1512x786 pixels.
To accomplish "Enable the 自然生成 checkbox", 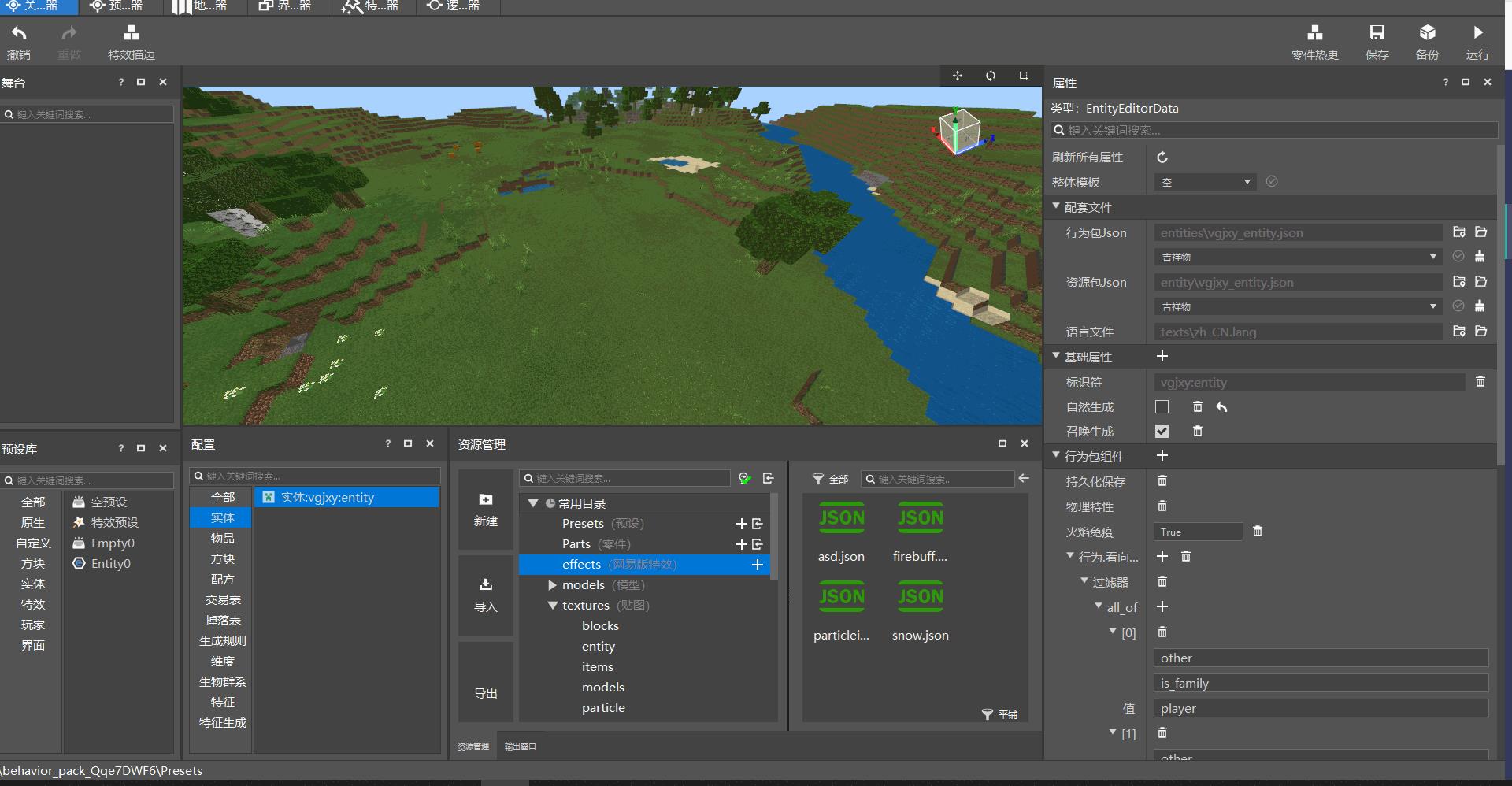I will (1162, 407).
